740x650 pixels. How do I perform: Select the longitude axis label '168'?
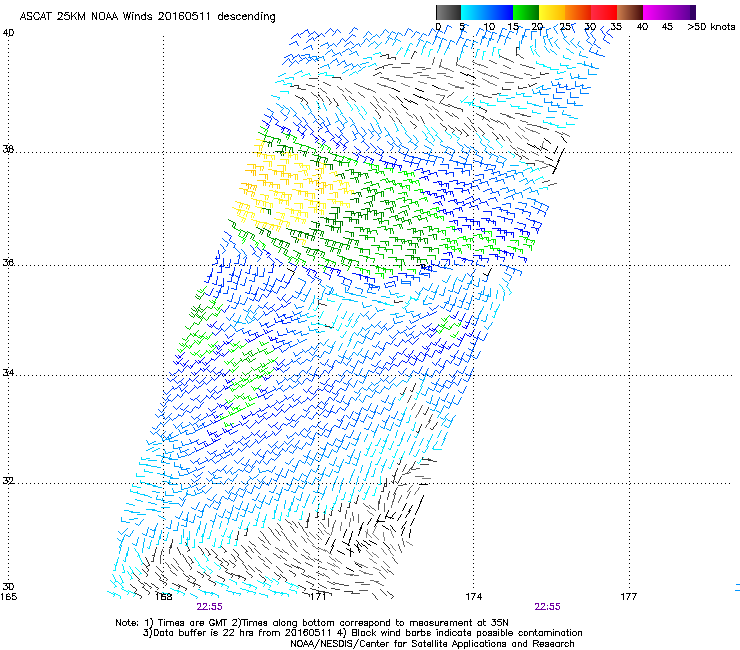[163, 597]
